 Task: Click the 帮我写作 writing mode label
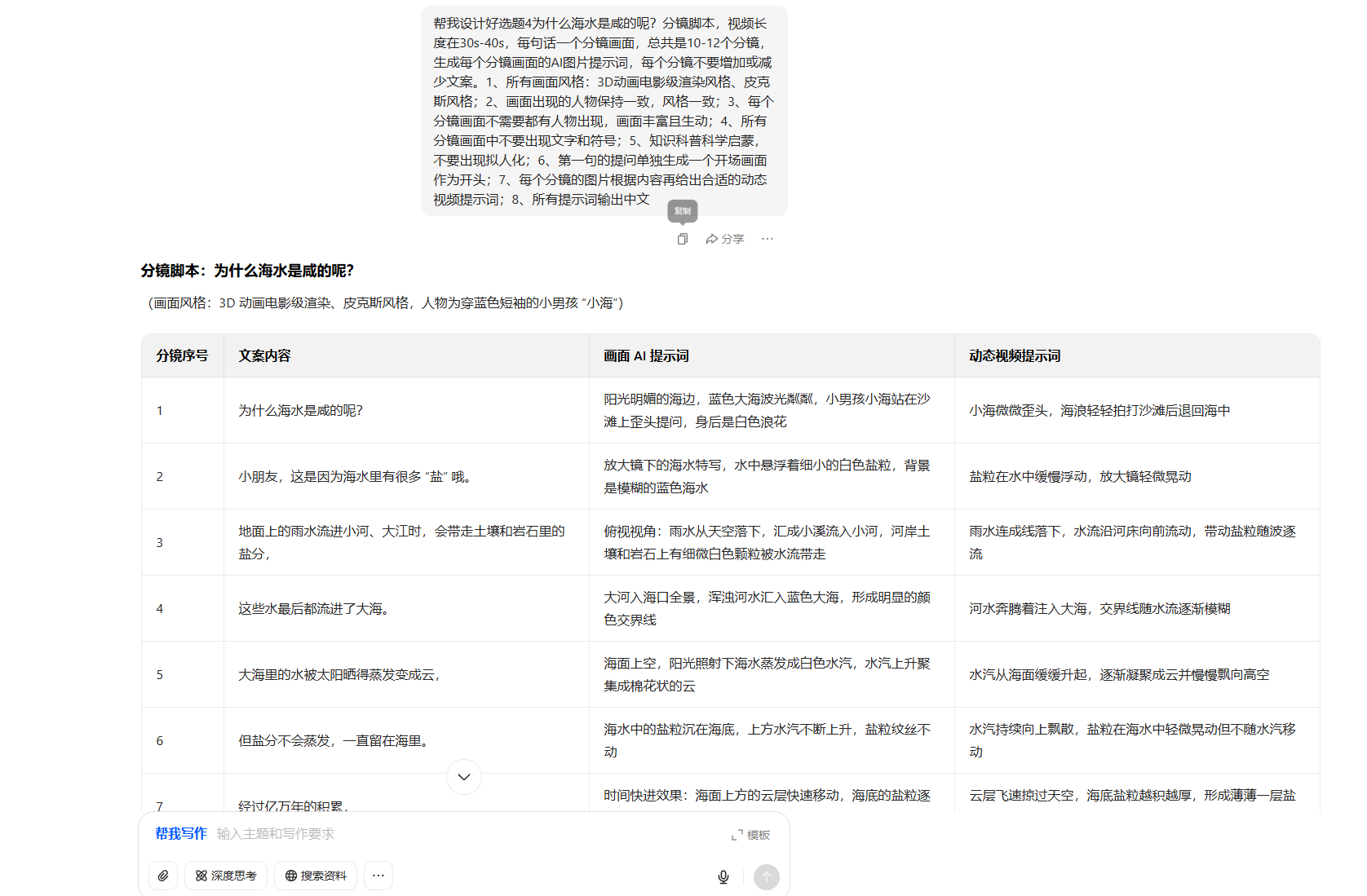point(181,834)
